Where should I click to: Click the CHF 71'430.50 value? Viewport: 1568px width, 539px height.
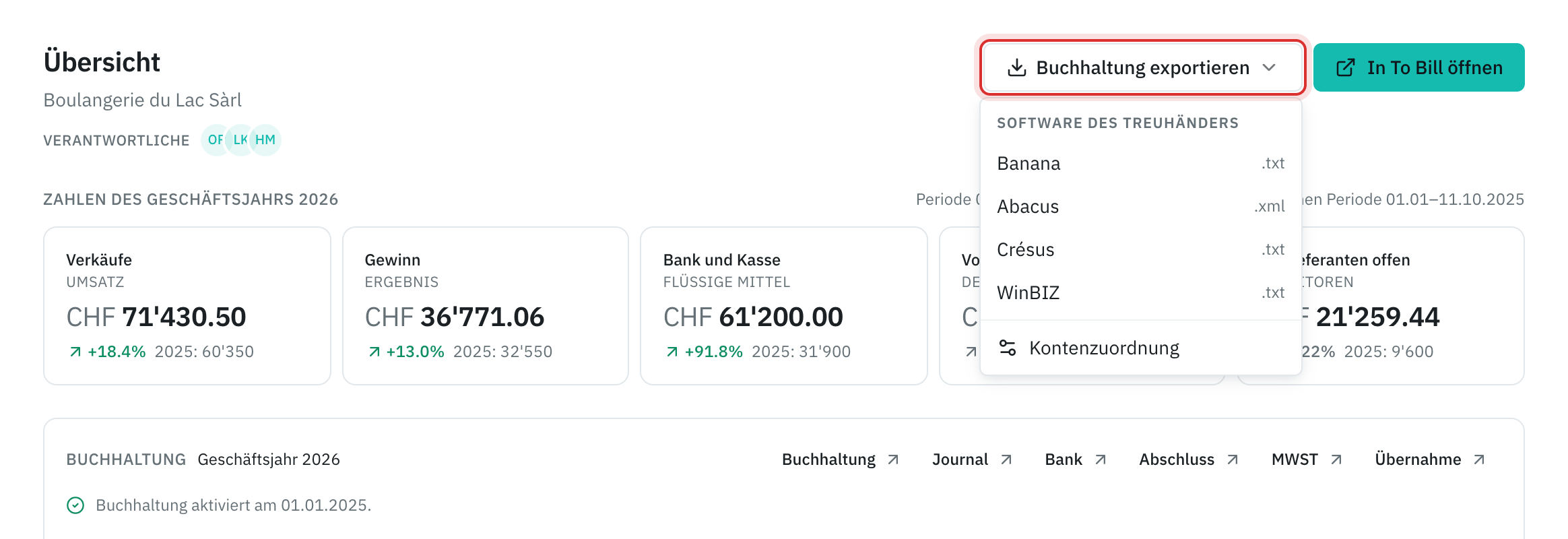point(156,317)
